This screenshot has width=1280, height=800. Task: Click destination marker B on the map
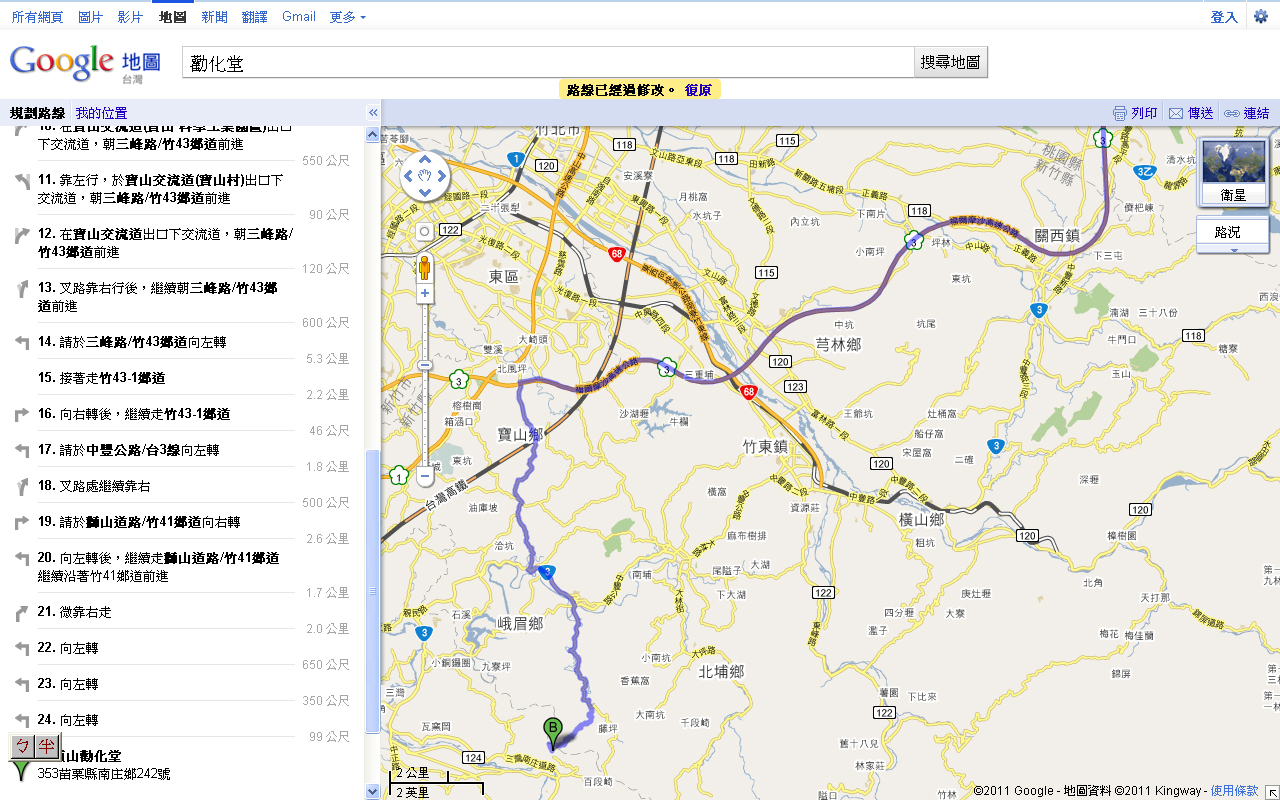click(552, 733)
